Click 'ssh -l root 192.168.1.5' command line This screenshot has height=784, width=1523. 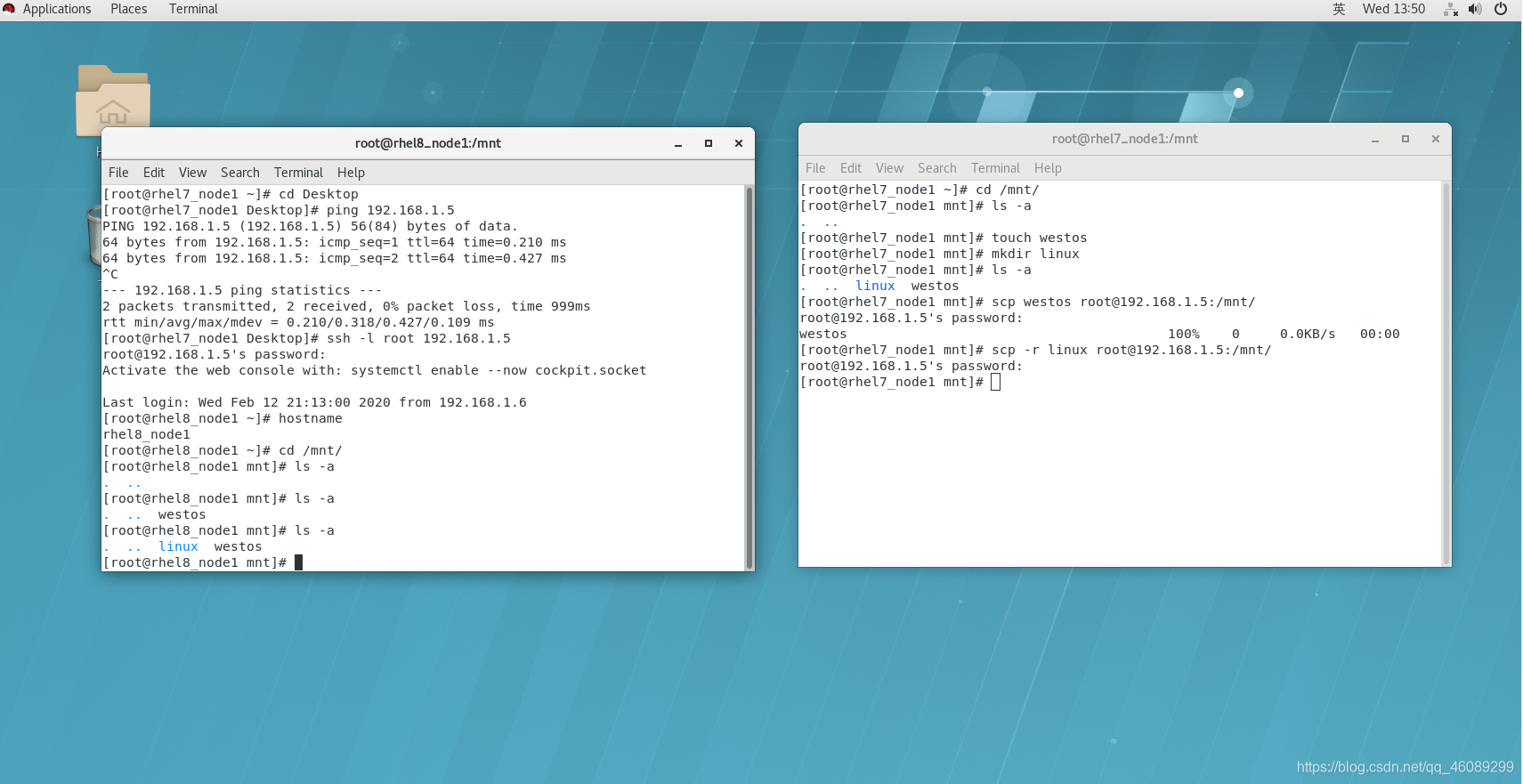click(307, 338)
